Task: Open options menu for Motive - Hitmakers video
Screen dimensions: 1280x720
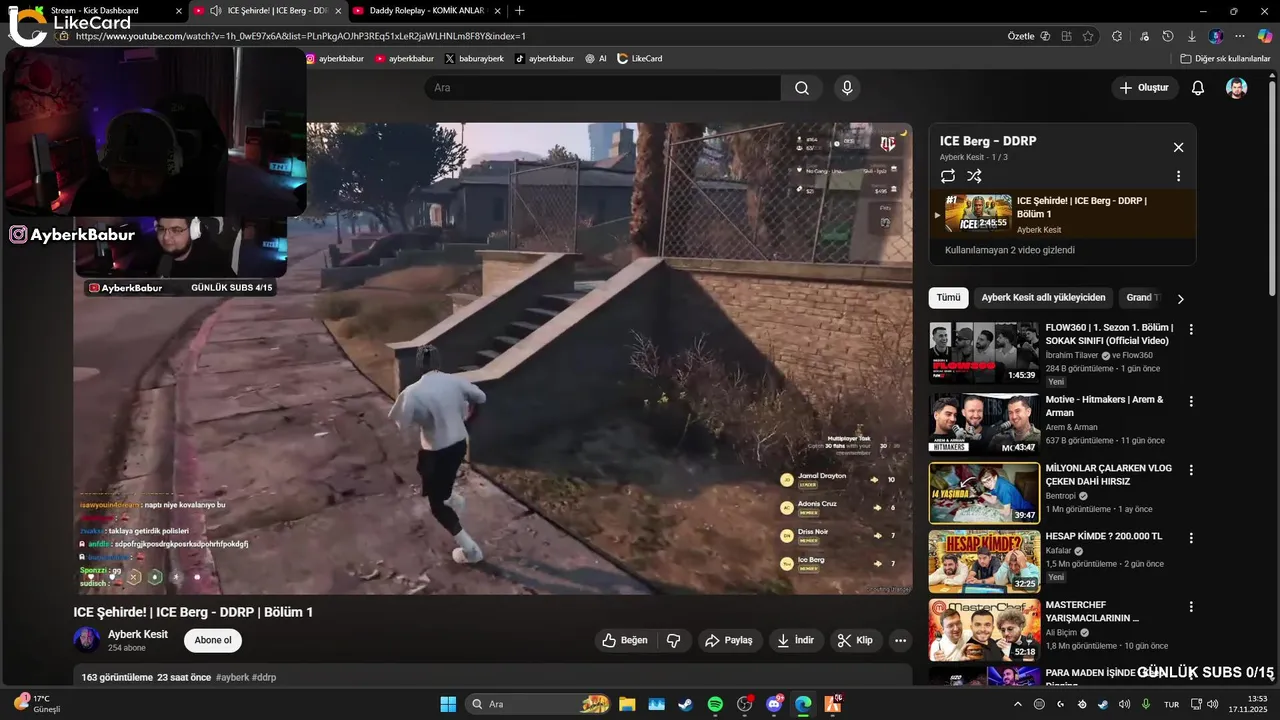Action: pyautogui.click(x=1191, y=401)
